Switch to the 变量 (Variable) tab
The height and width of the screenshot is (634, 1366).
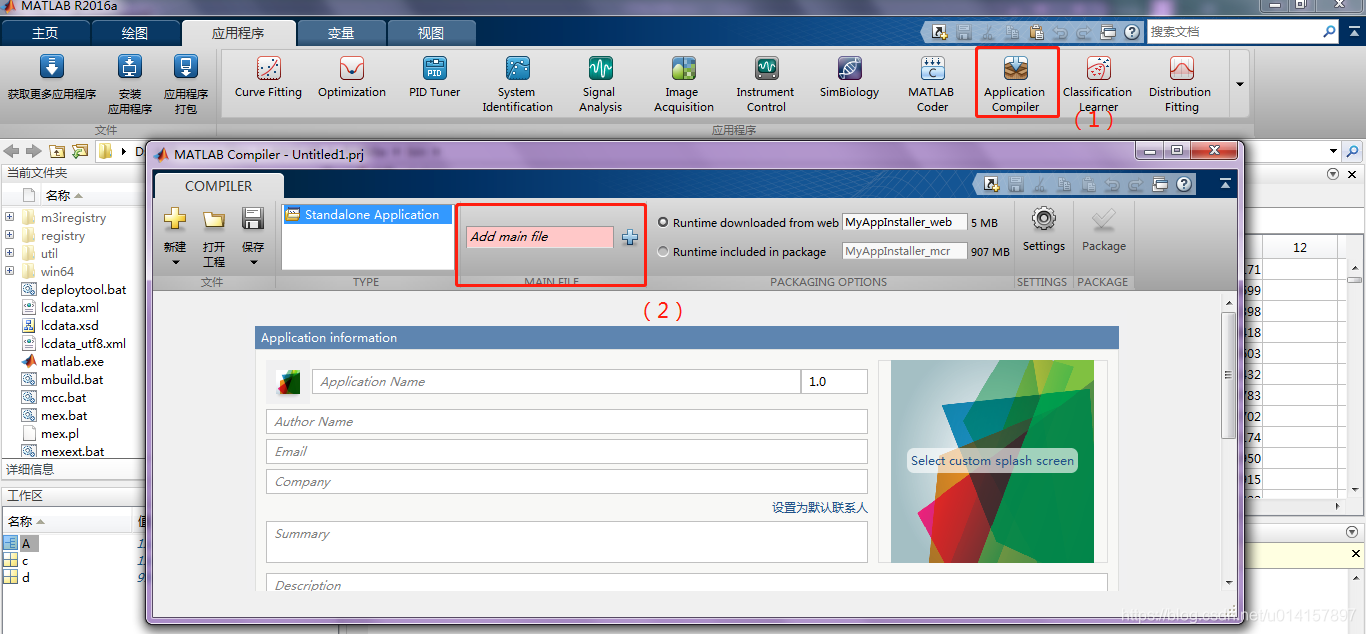341,33
